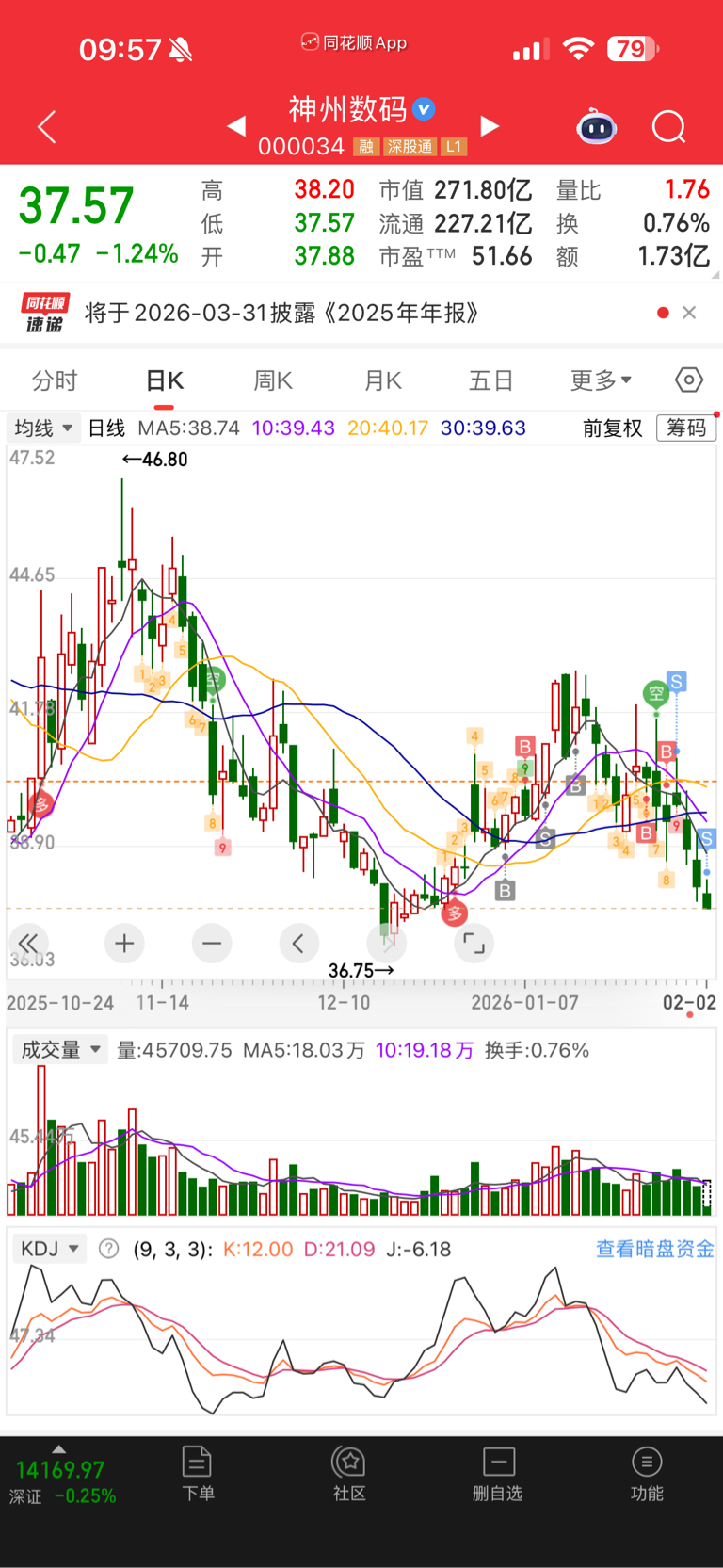Tap the current price 37.57
This screenshot has width=723, height=1568.
coord(76,205)
